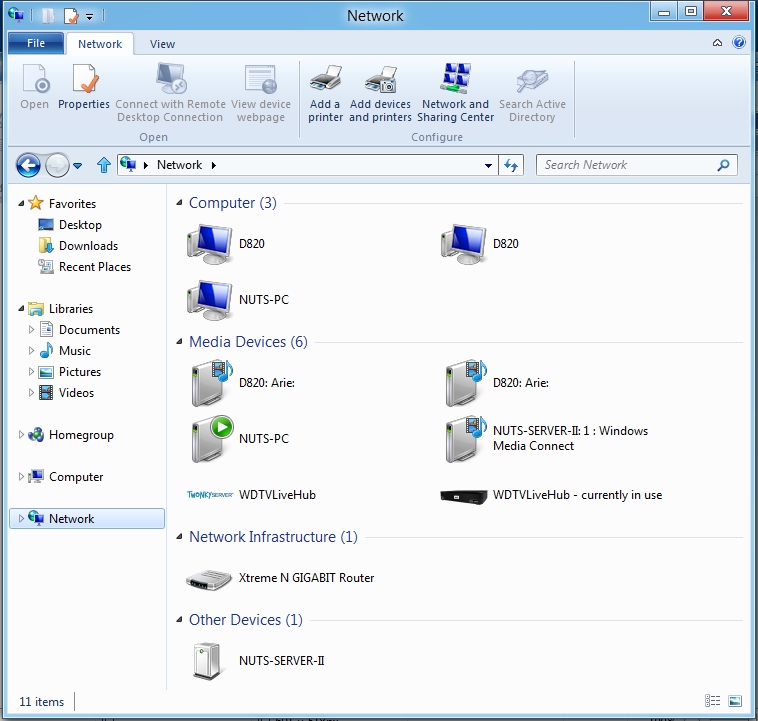The image size is (758, 721).
Task: Select the Network ribbon tab
Action: pyautogui.click(x=100, y=44)
